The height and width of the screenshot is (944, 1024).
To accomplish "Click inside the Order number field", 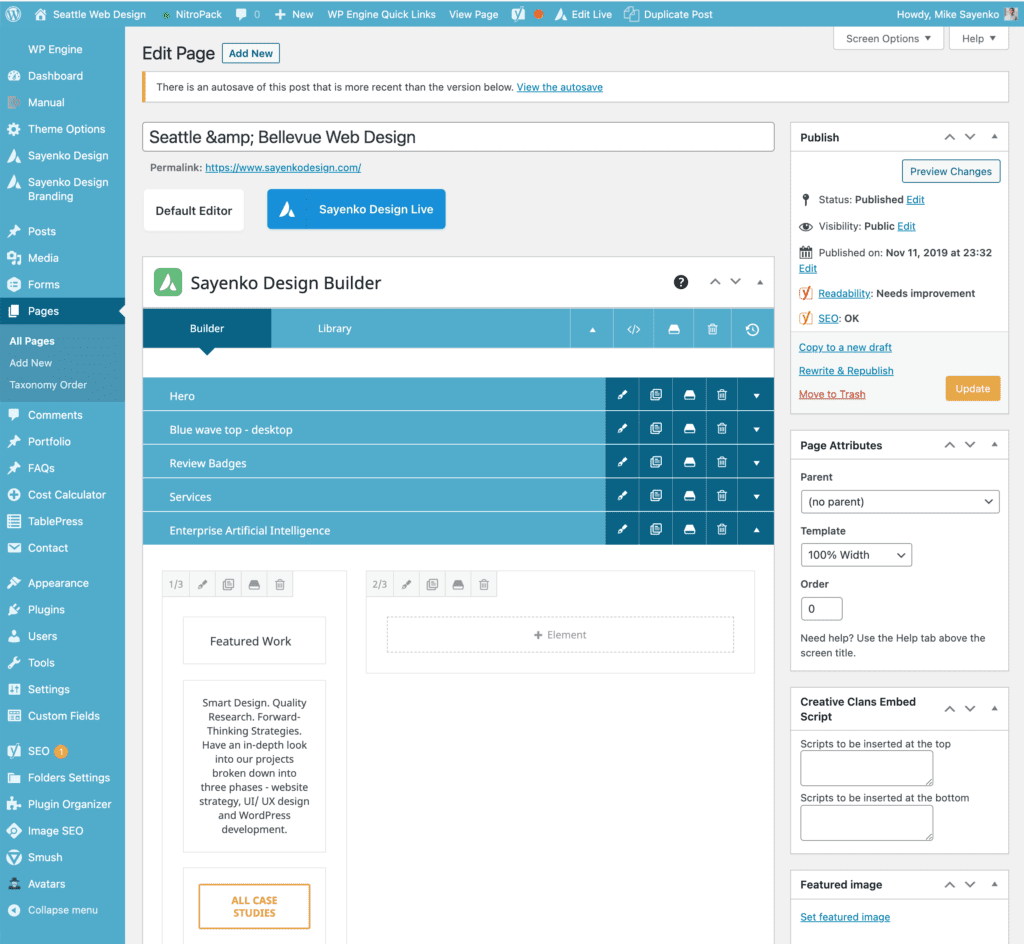I will point(821,608).
